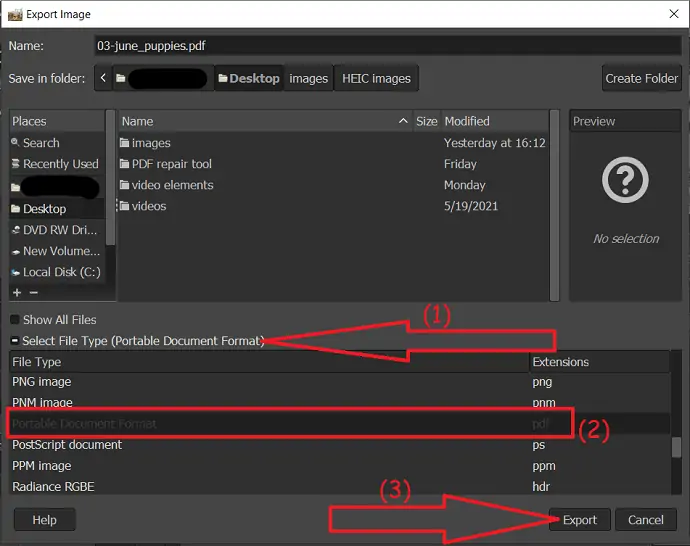Click the 5/19/2021 modified date

471,206
